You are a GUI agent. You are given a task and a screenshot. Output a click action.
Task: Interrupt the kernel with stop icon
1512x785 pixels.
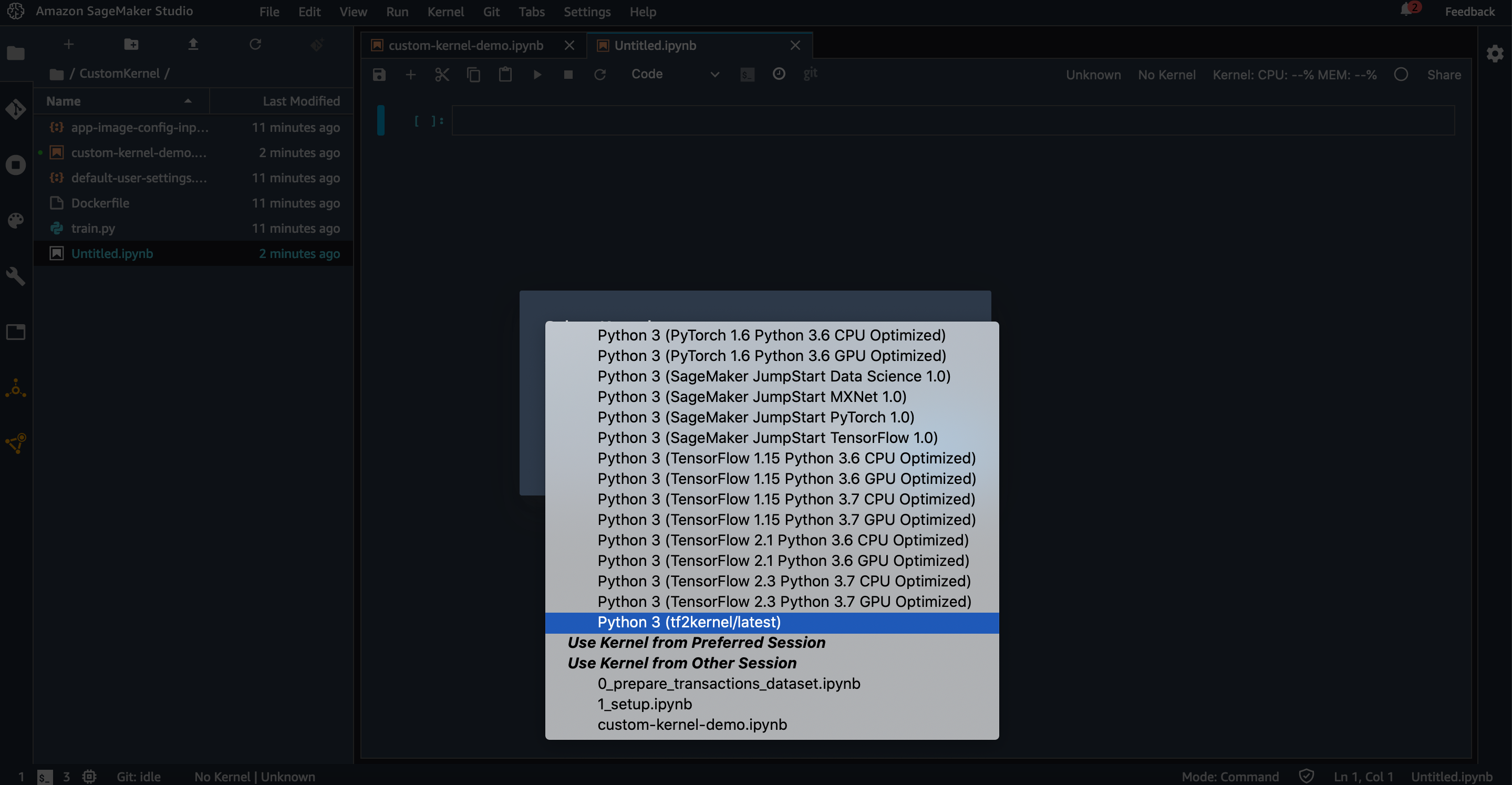568,75
